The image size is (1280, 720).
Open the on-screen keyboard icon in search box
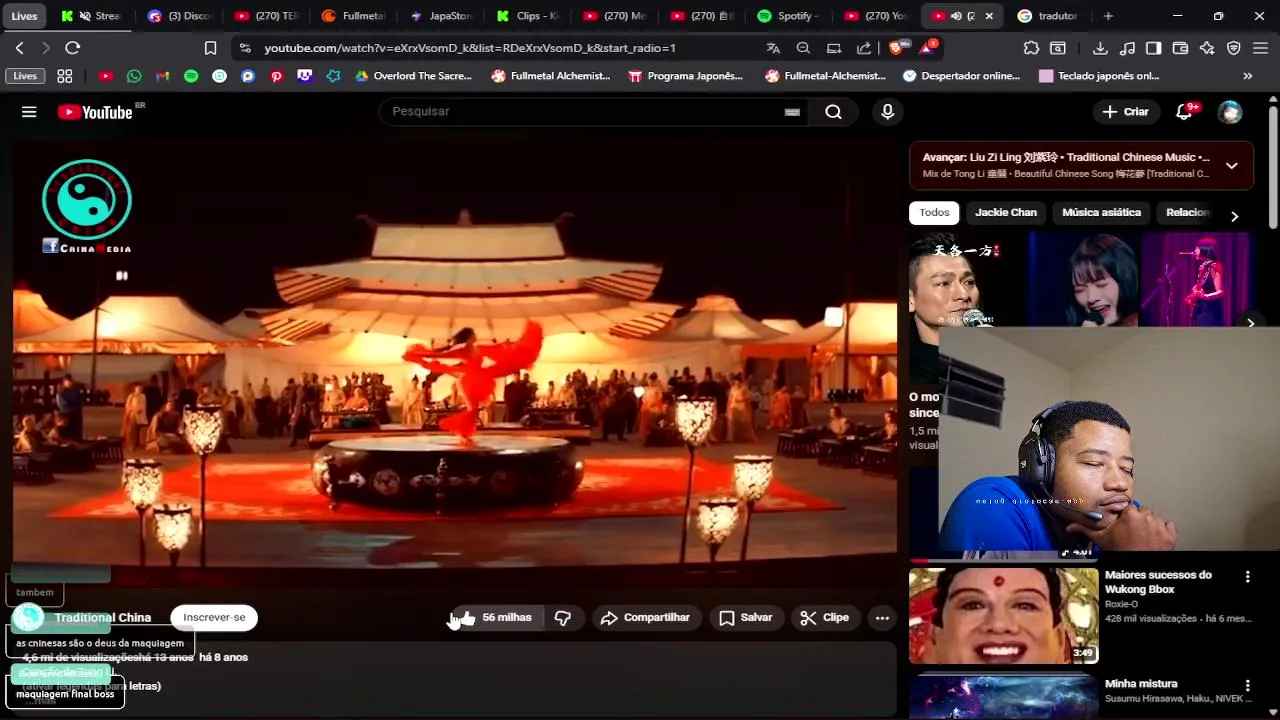coord(792,112)
